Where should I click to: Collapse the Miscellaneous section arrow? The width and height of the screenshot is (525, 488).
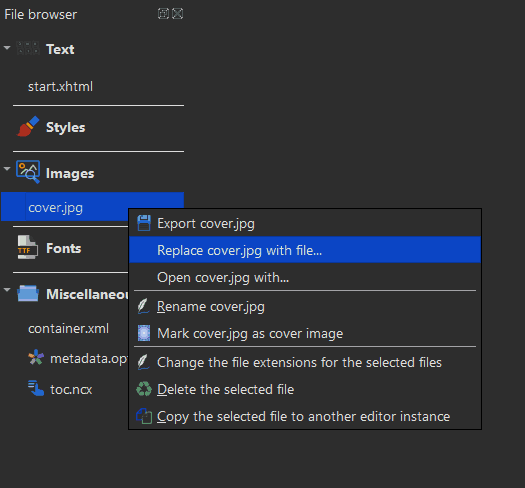coord(7,290)
